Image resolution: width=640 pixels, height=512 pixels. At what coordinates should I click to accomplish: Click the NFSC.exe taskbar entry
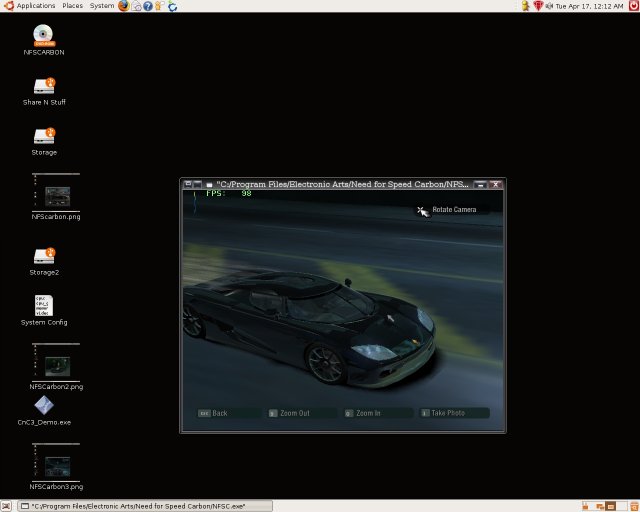point(145,506)
